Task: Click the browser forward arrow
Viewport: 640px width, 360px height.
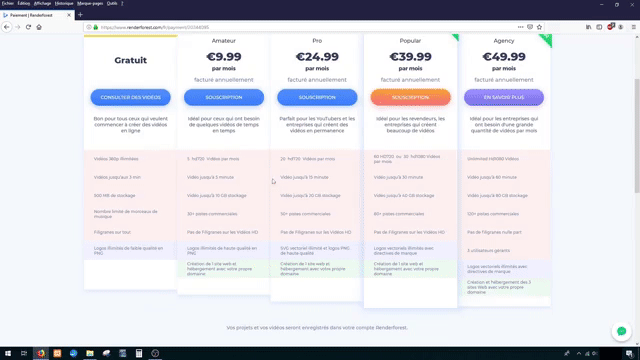Action: [x=18, y=27]
